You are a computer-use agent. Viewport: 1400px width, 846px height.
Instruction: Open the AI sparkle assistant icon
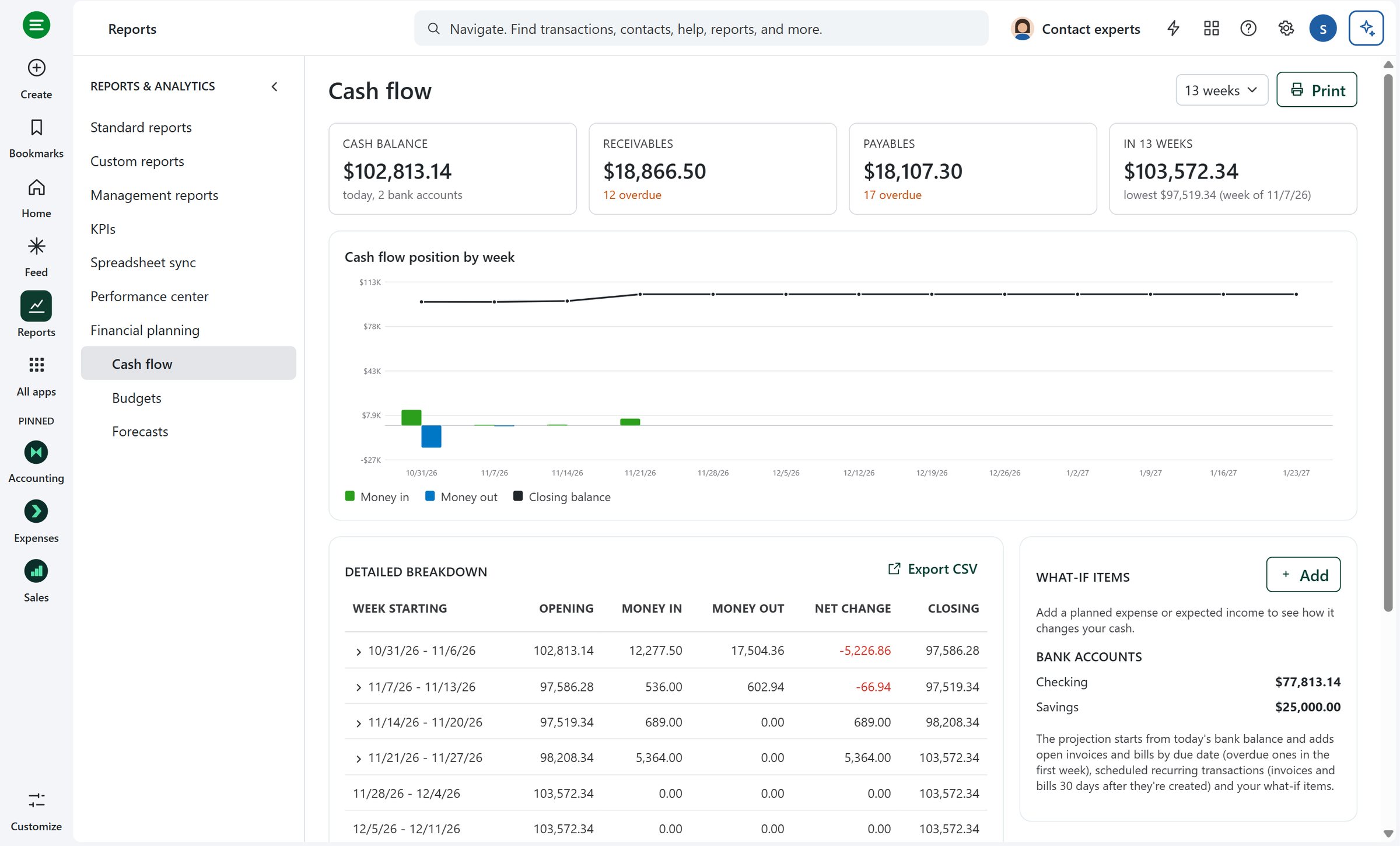coord(1366,28)
